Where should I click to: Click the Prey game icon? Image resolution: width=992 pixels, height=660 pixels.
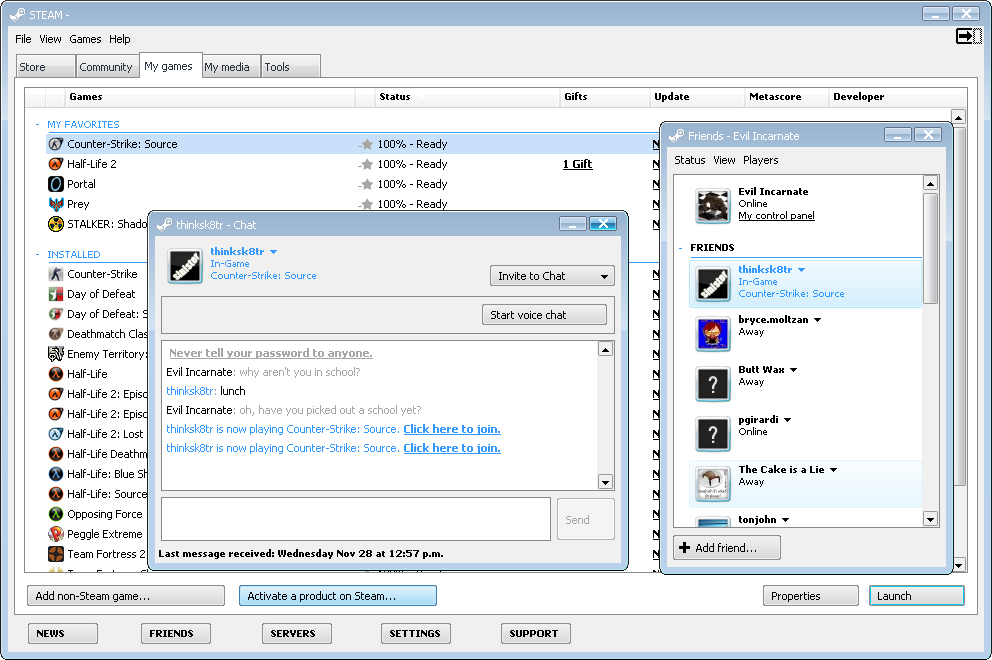56,204
